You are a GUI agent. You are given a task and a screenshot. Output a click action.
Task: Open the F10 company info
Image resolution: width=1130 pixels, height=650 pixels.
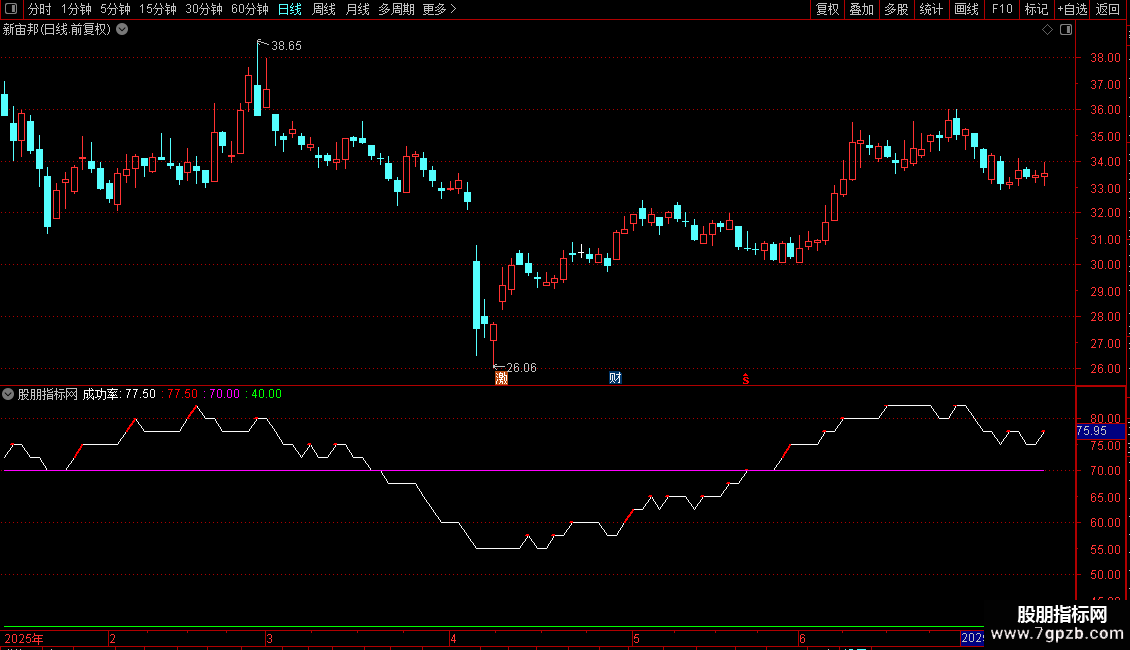[x=1002, y=9]
